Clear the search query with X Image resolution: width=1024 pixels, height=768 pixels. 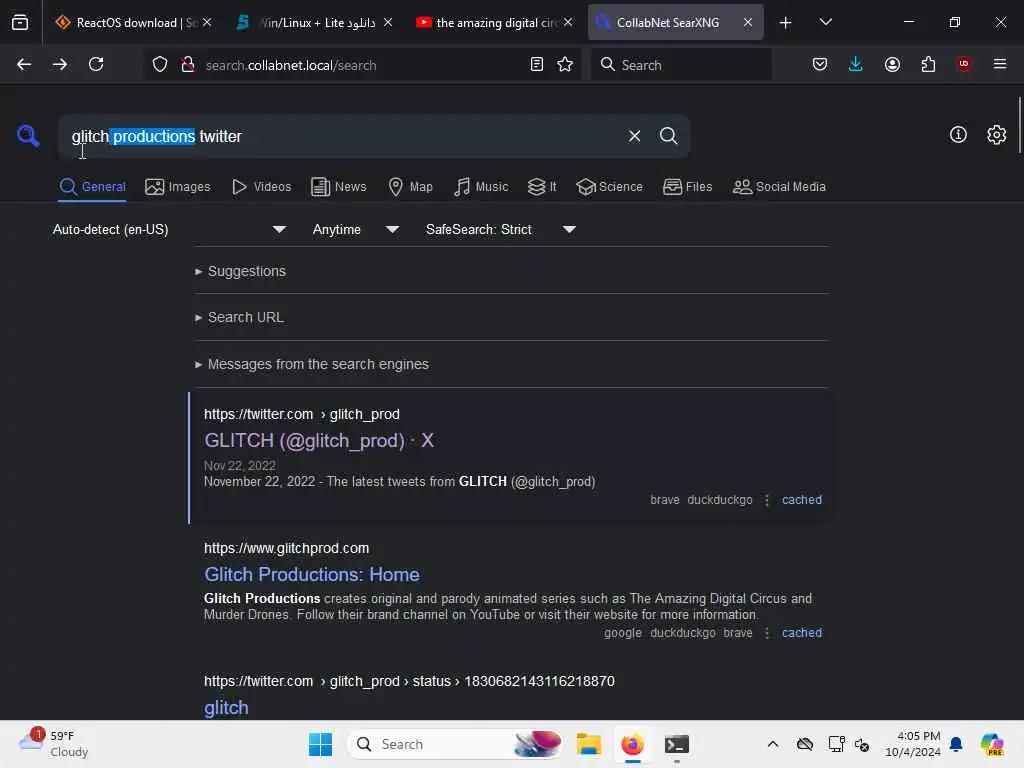(x=634, y=136)
